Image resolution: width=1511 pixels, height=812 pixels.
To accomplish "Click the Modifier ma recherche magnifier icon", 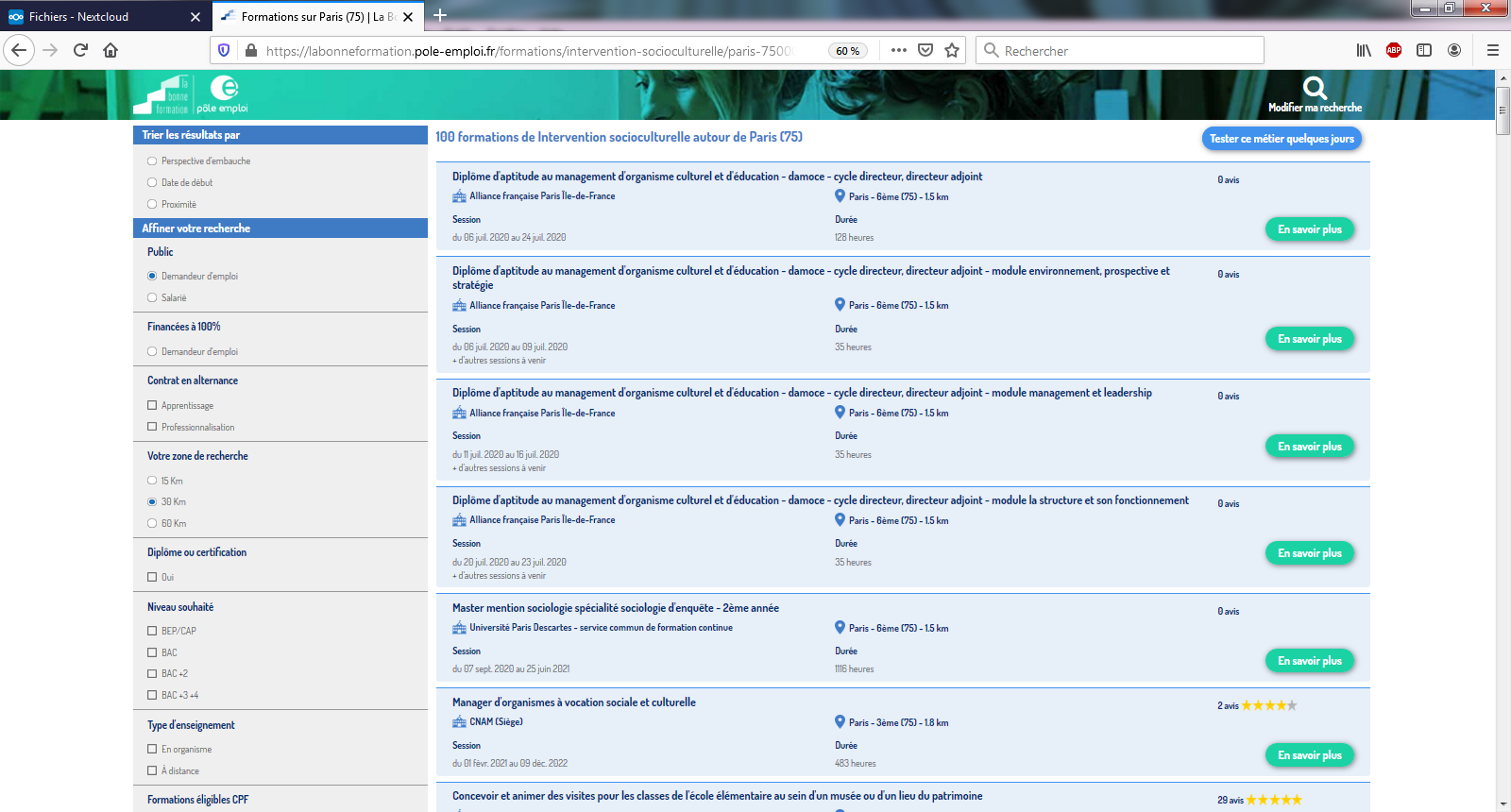I will [x=1315, y=89].
